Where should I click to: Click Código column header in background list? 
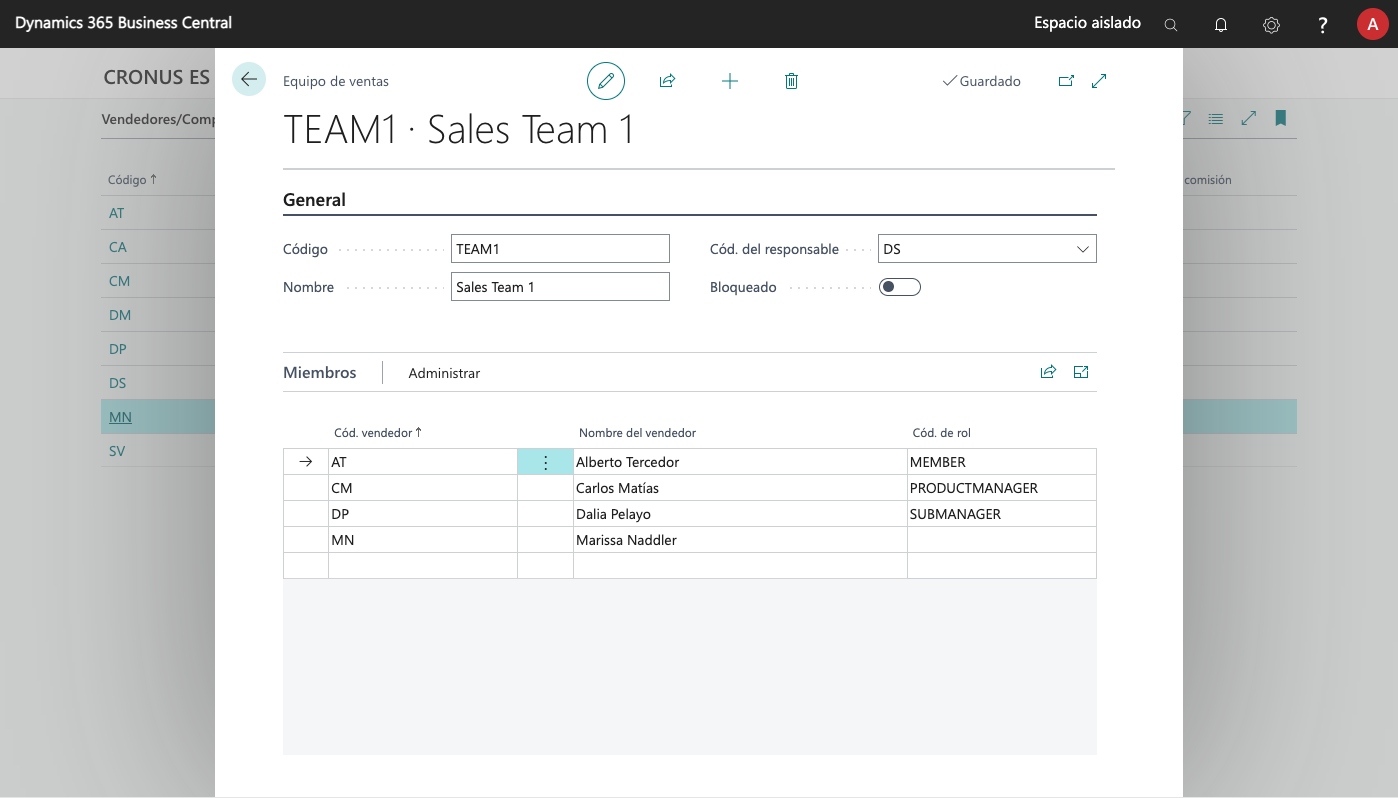pos(133,180)
